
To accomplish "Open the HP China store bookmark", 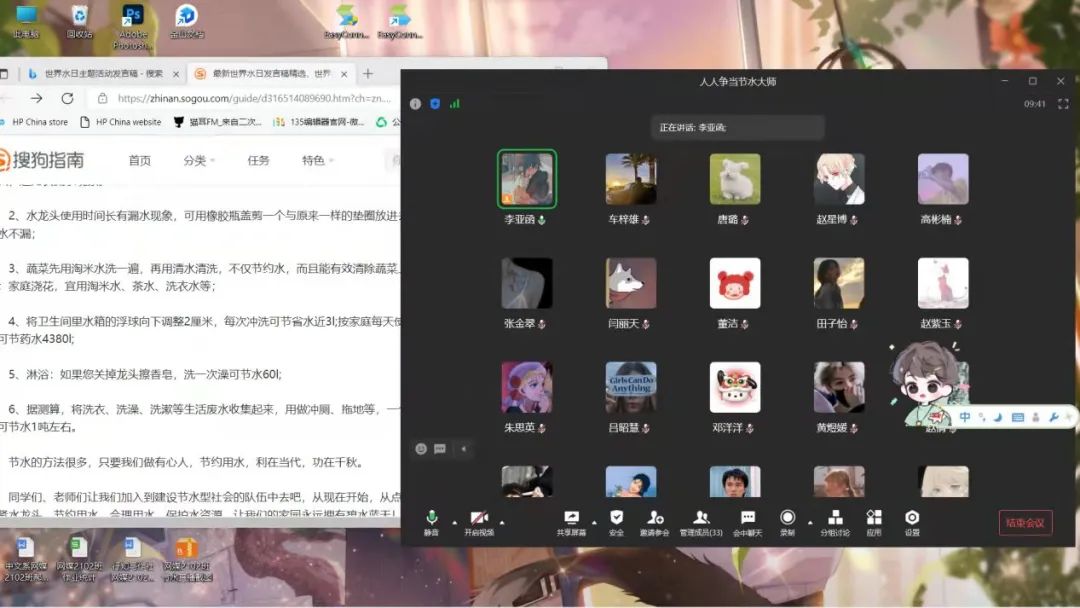I will click(x=34, y=122).
